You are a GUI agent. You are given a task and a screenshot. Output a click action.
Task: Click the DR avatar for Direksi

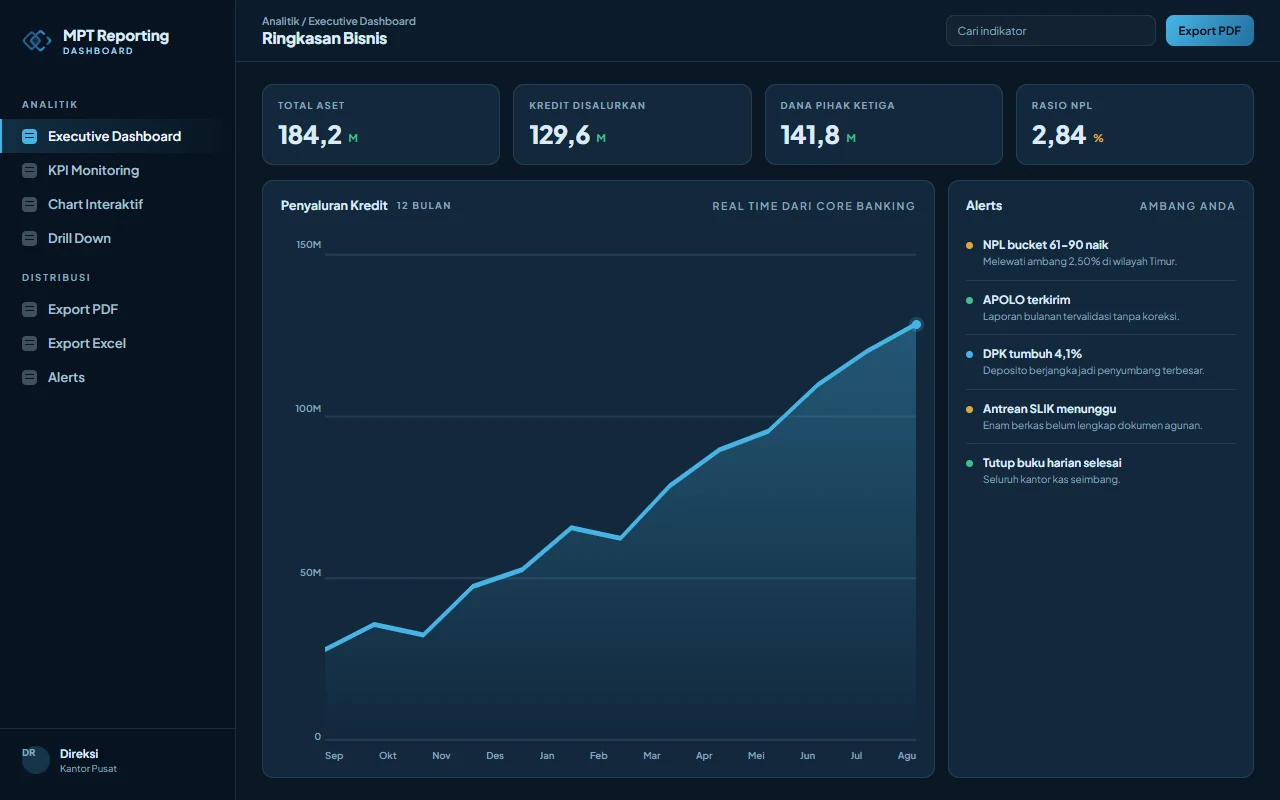(x=36, y=760)
